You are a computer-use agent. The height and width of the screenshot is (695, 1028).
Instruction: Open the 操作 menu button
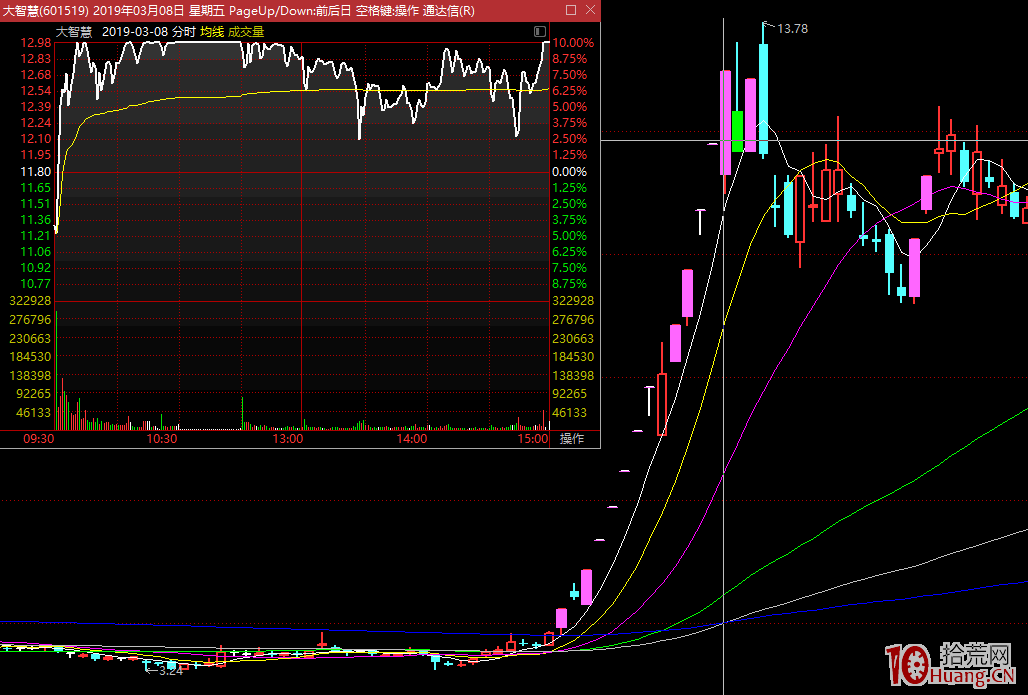coord(572,439)
